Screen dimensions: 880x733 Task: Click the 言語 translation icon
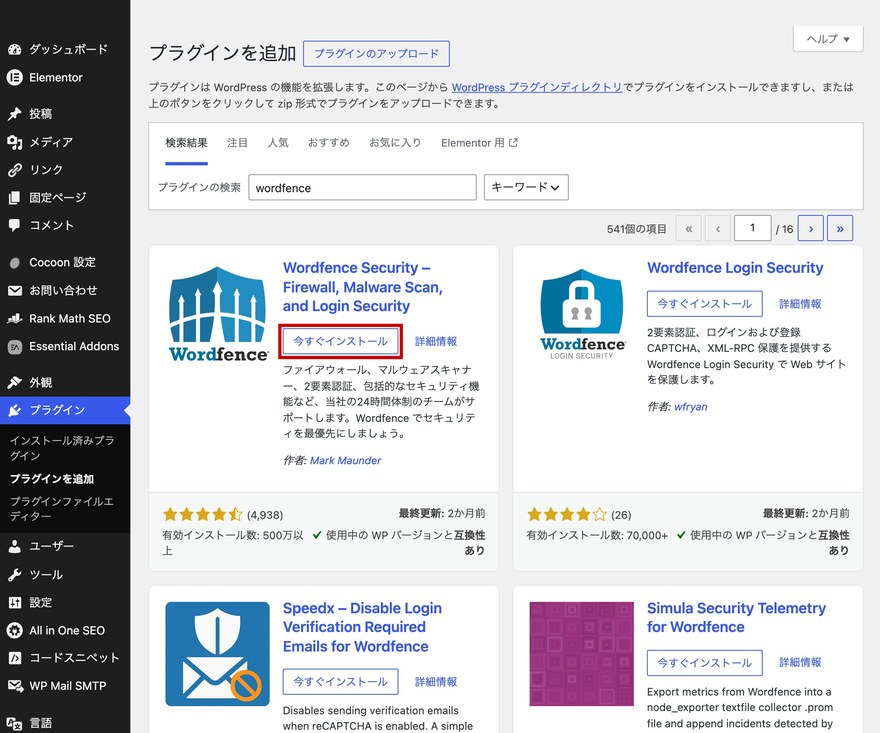15,723
